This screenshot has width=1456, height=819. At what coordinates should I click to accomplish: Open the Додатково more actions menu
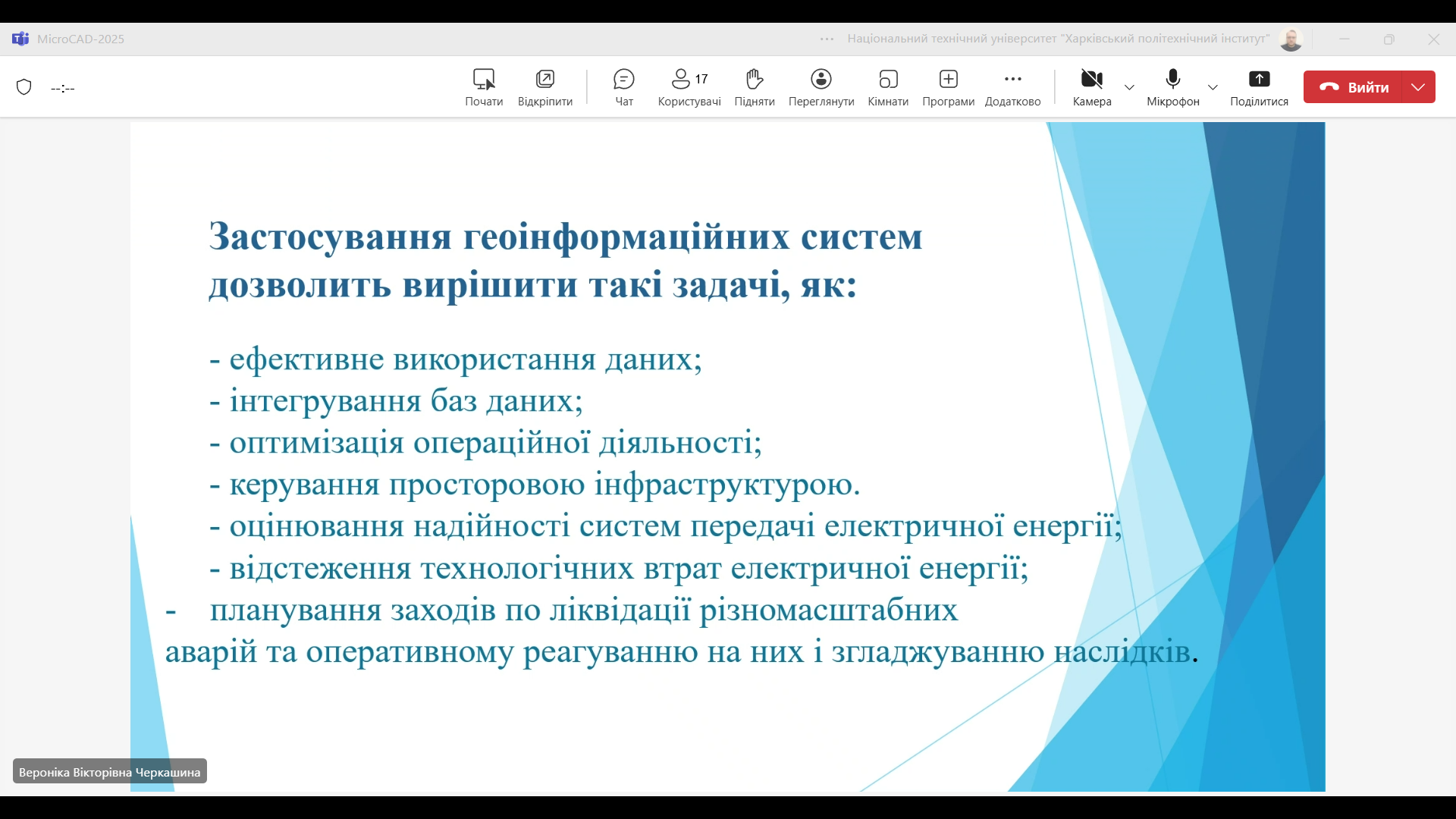click(1012, 87)
